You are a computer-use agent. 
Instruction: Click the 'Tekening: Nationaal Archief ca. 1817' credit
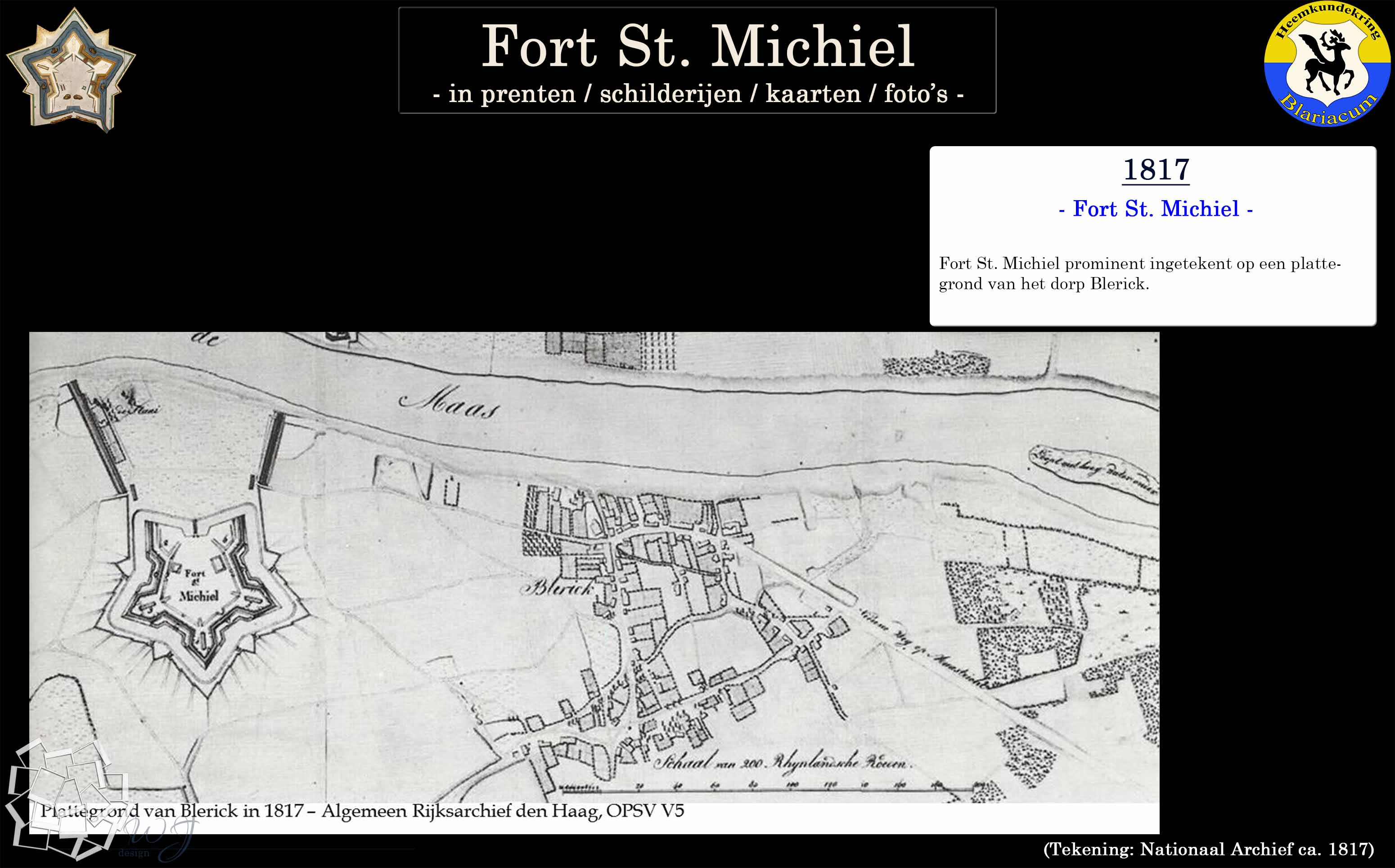click(x=1208, y=849)
